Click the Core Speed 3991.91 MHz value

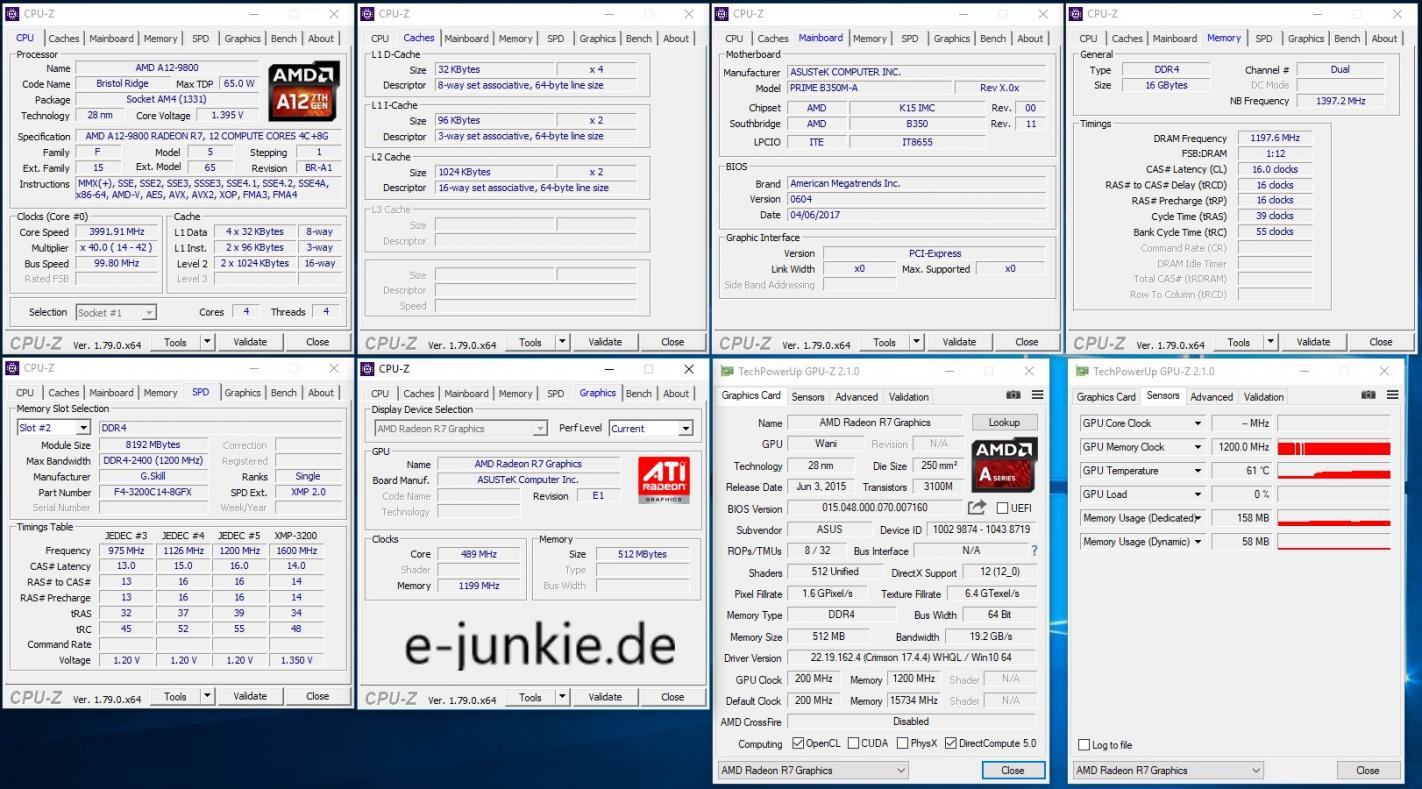(x=116, y=232)
